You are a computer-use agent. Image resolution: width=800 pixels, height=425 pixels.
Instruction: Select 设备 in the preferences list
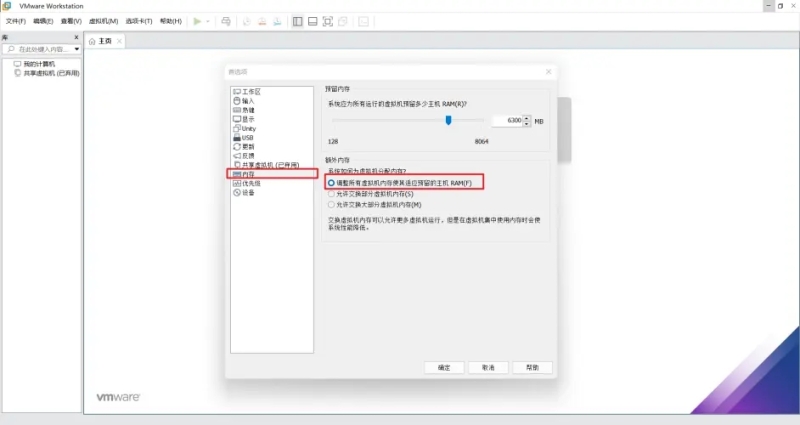[x=244, y=193]
